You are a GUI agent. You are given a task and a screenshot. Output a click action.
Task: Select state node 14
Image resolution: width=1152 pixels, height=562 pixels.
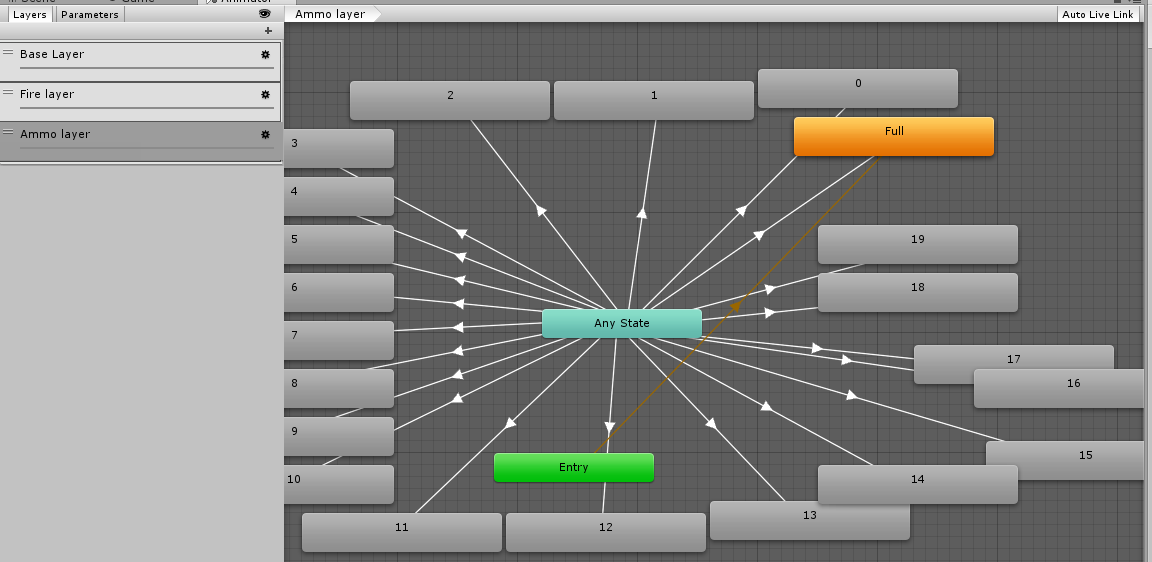(x=918, y=484)
